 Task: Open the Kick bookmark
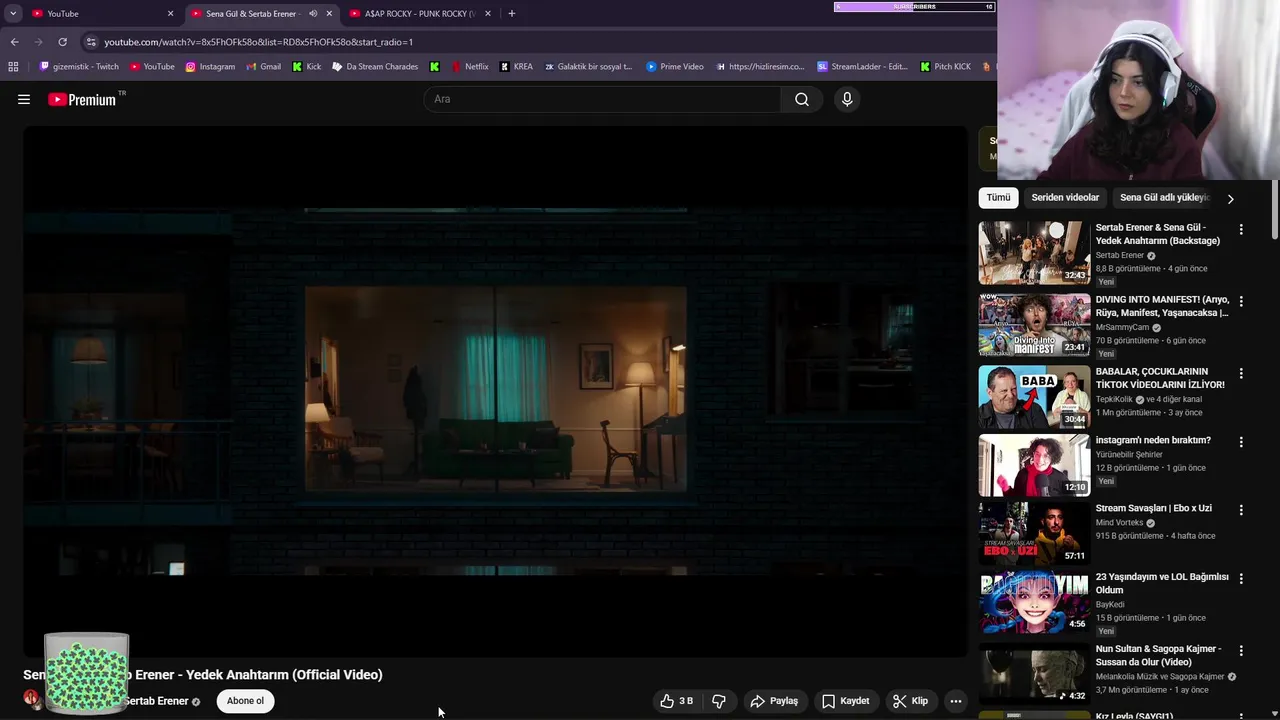(307, 67)
